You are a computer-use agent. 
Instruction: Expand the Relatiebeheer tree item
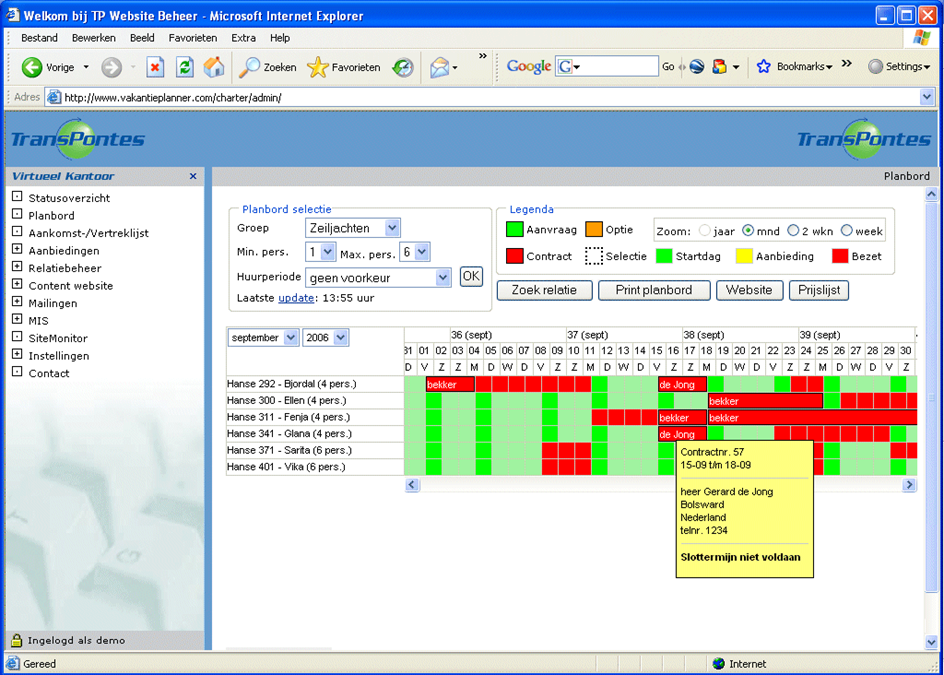pyautogui.click(x=17, y=268)
